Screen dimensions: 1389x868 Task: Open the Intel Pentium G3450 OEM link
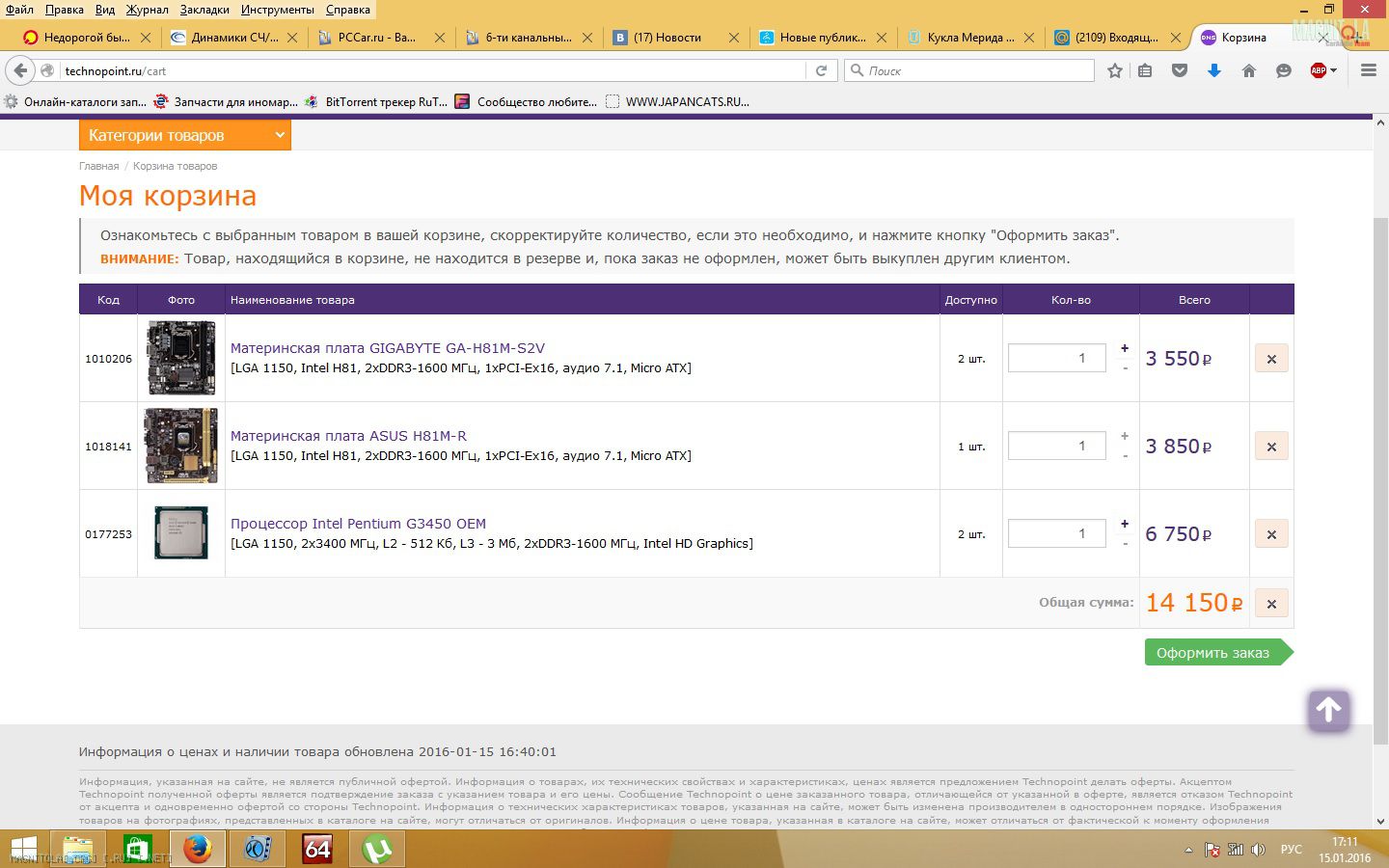(x=358, y=524)
